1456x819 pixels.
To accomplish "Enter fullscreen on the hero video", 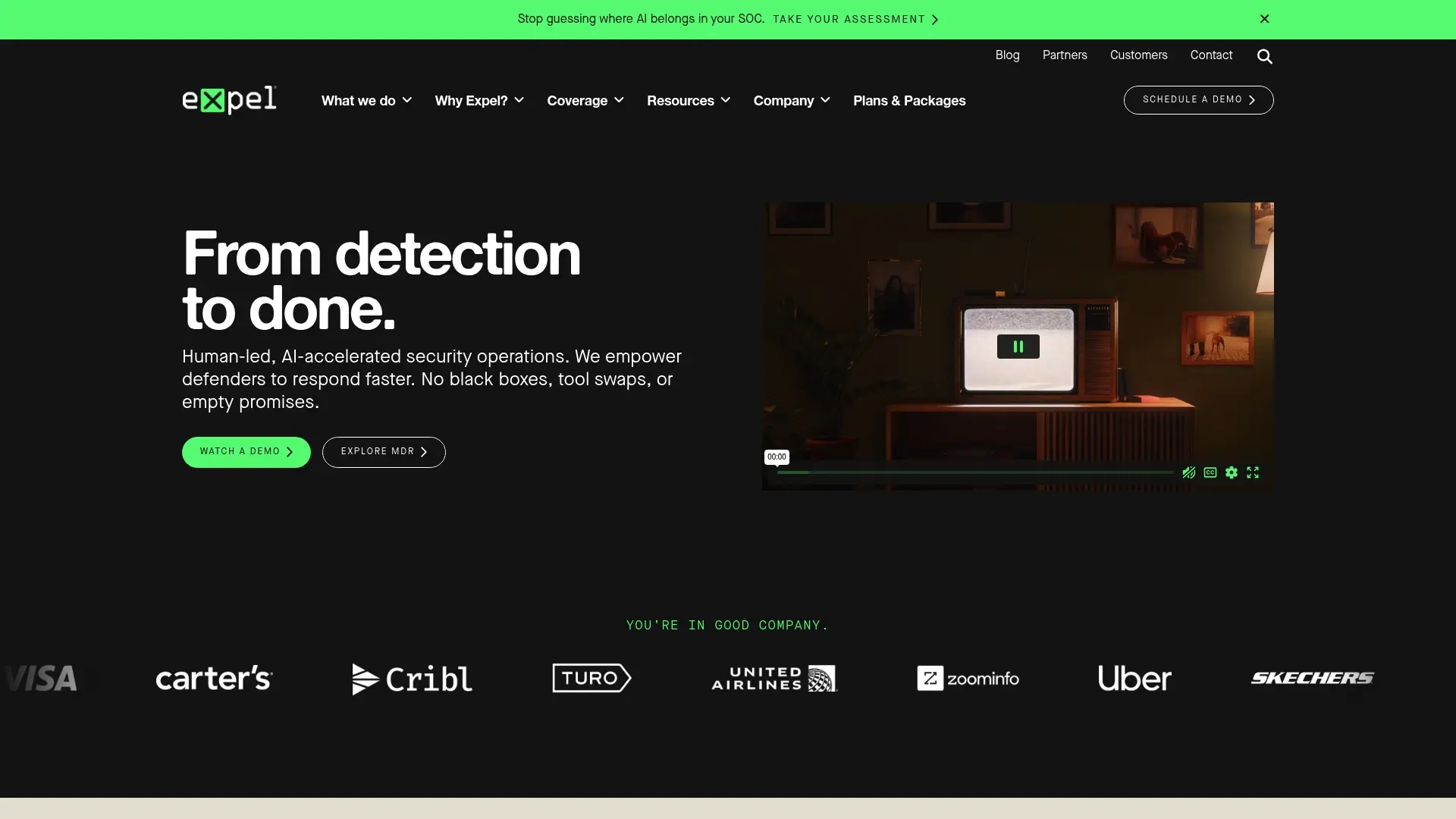I will (1253, 472).
